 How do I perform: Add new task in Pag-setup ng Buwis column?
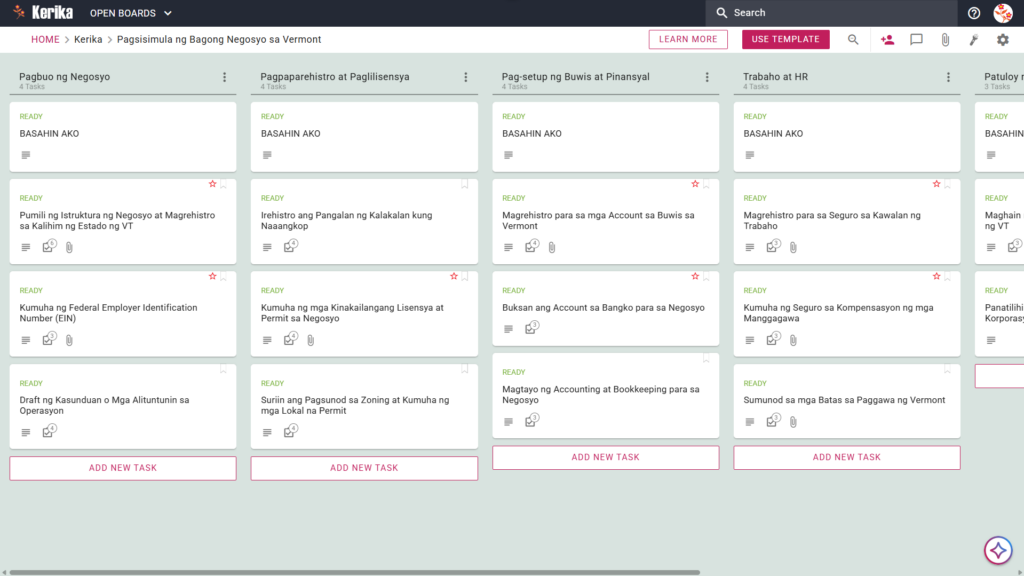[605, 458]
